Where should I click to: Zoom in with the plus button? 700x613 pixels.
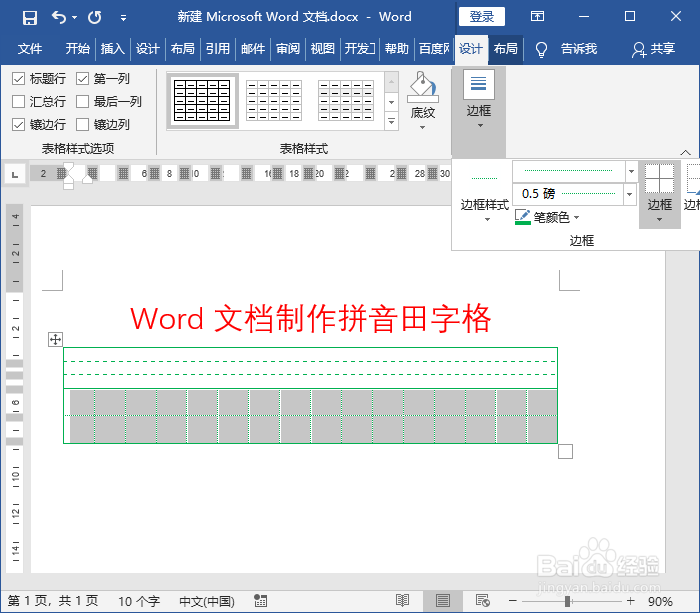[630, 601]
